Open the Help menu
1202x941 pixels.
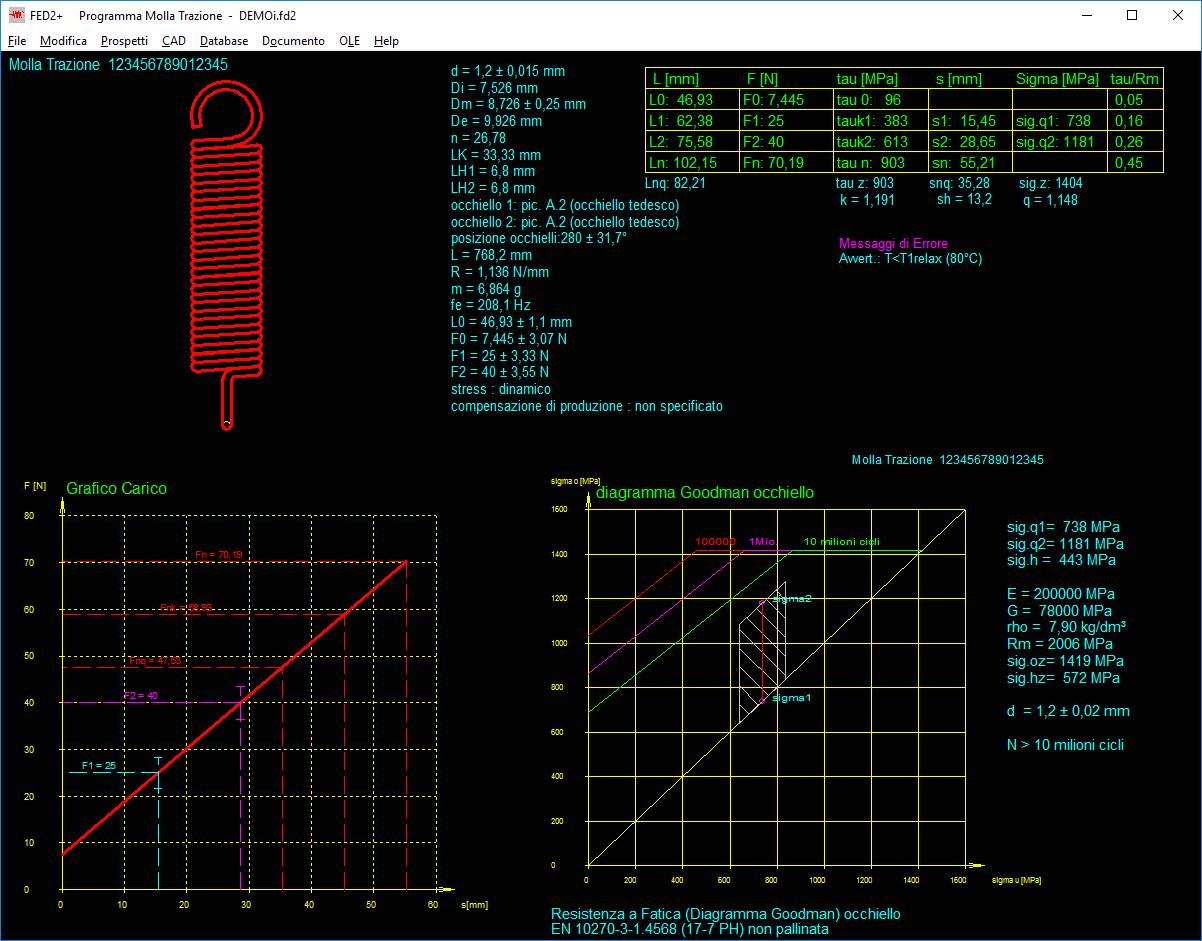pos(386,41)
